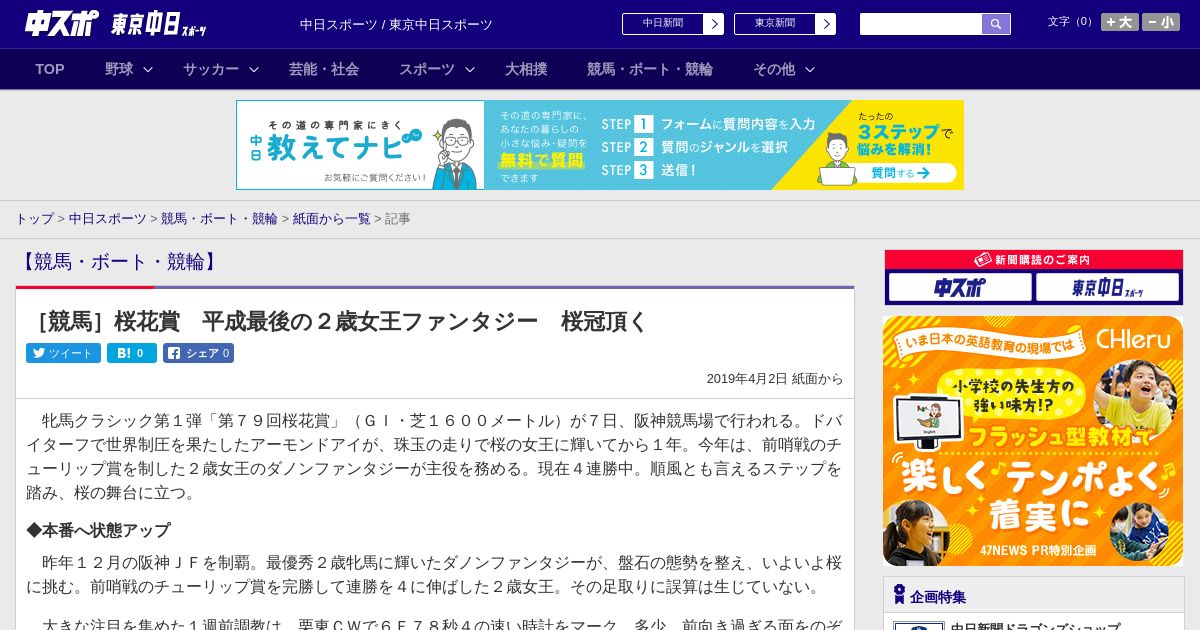Increase font size with 大 button
The width and height of the screenshot is (1200, 630).
[x=1120, y=22]
